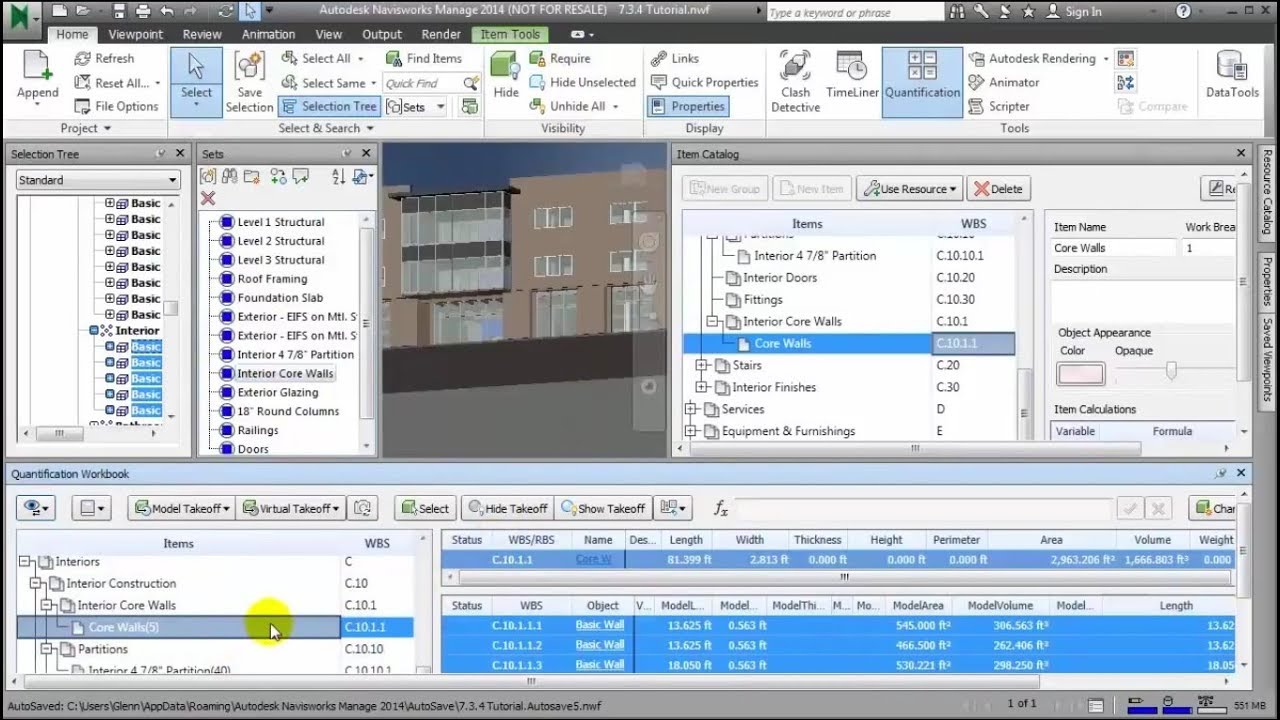The image size is (1280, 720).
Task: Open Links display option
Action: (x=675, y=59)
